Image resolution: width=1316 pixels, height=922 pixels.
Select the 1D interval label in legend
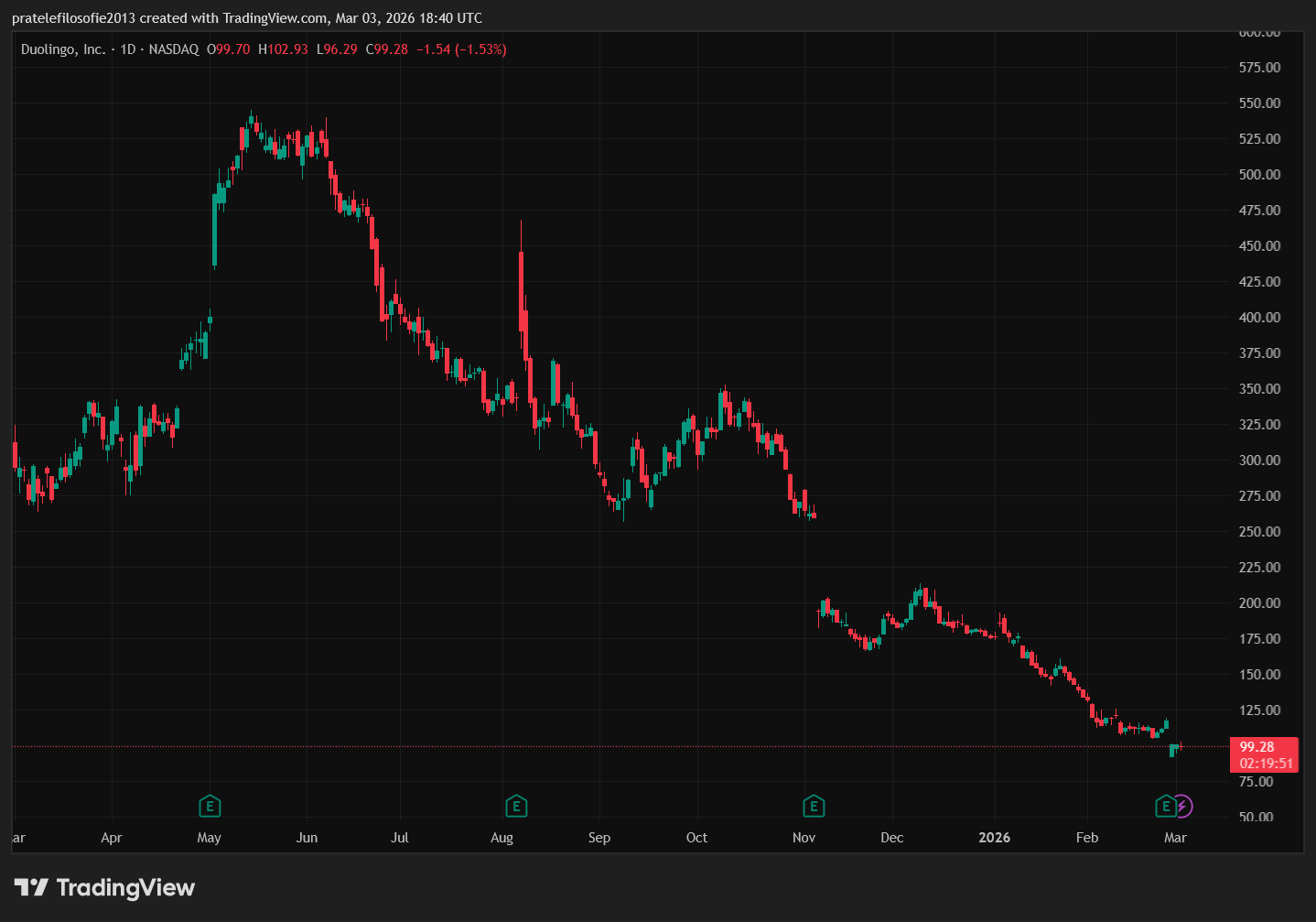pyautogui.click(x=128, y=49)
